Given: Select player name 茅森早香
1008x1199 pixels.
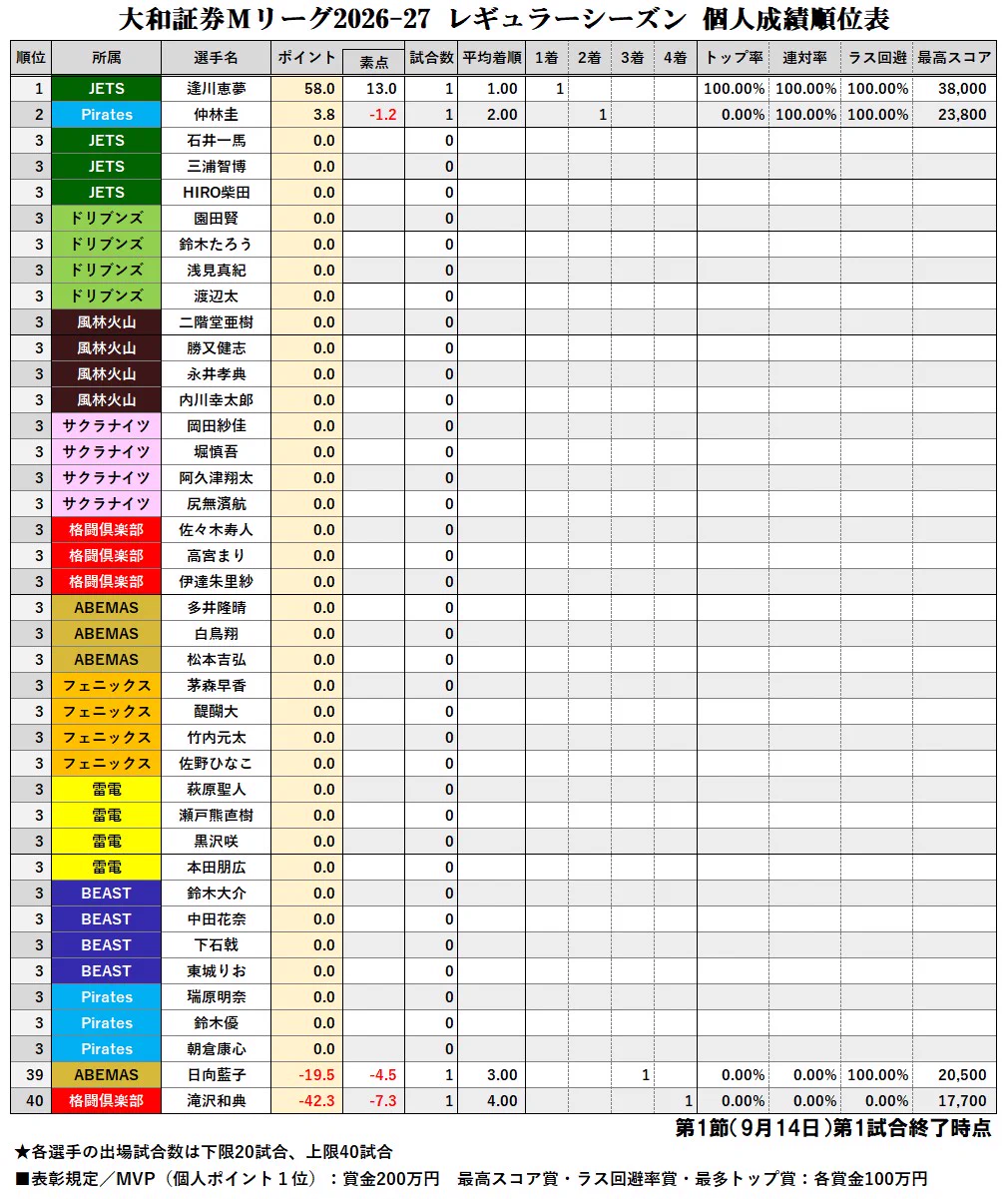Looking at the screenshot, I should click(216, 686).
